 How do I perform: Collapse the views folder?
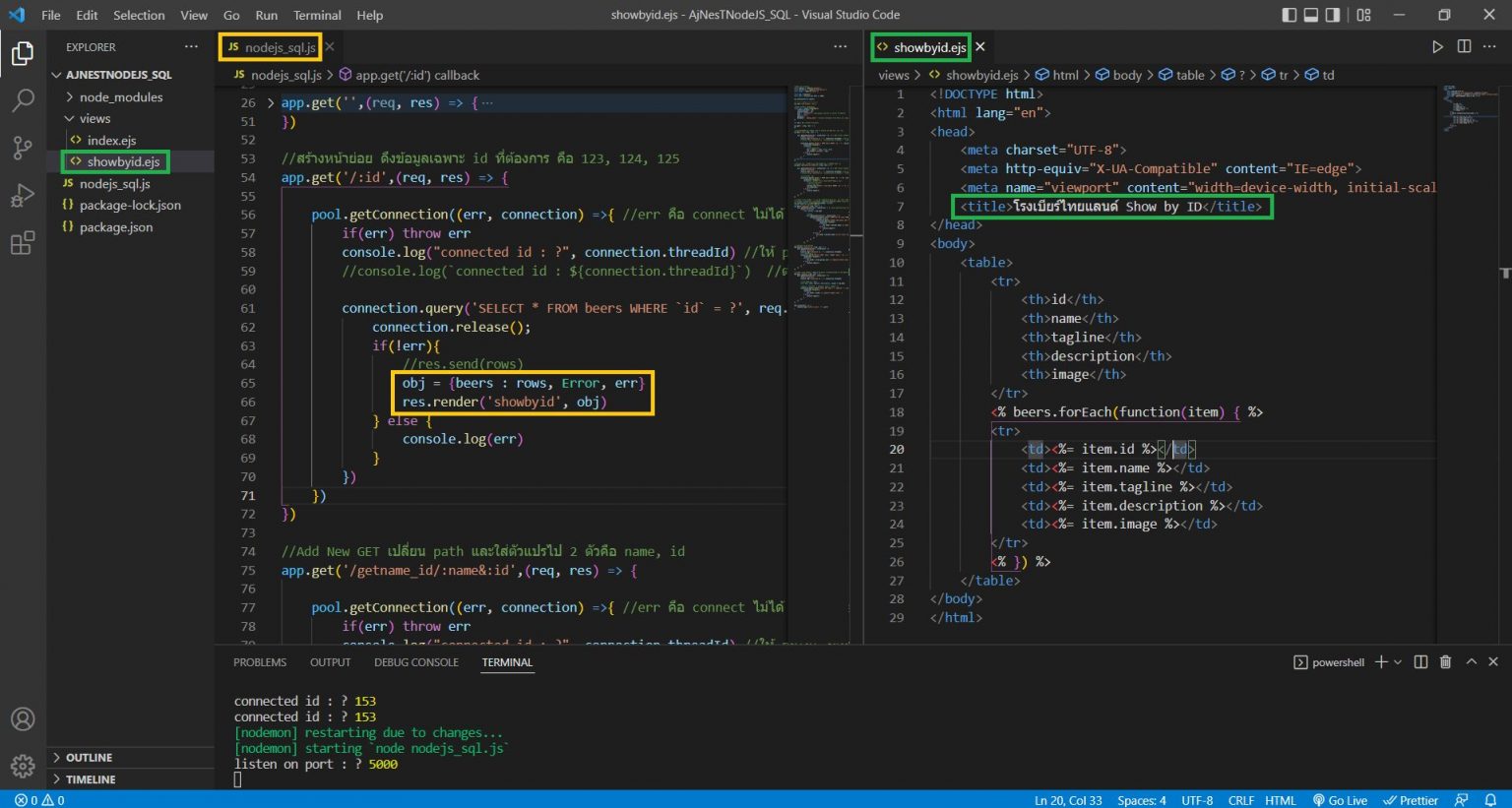point(94,119)
